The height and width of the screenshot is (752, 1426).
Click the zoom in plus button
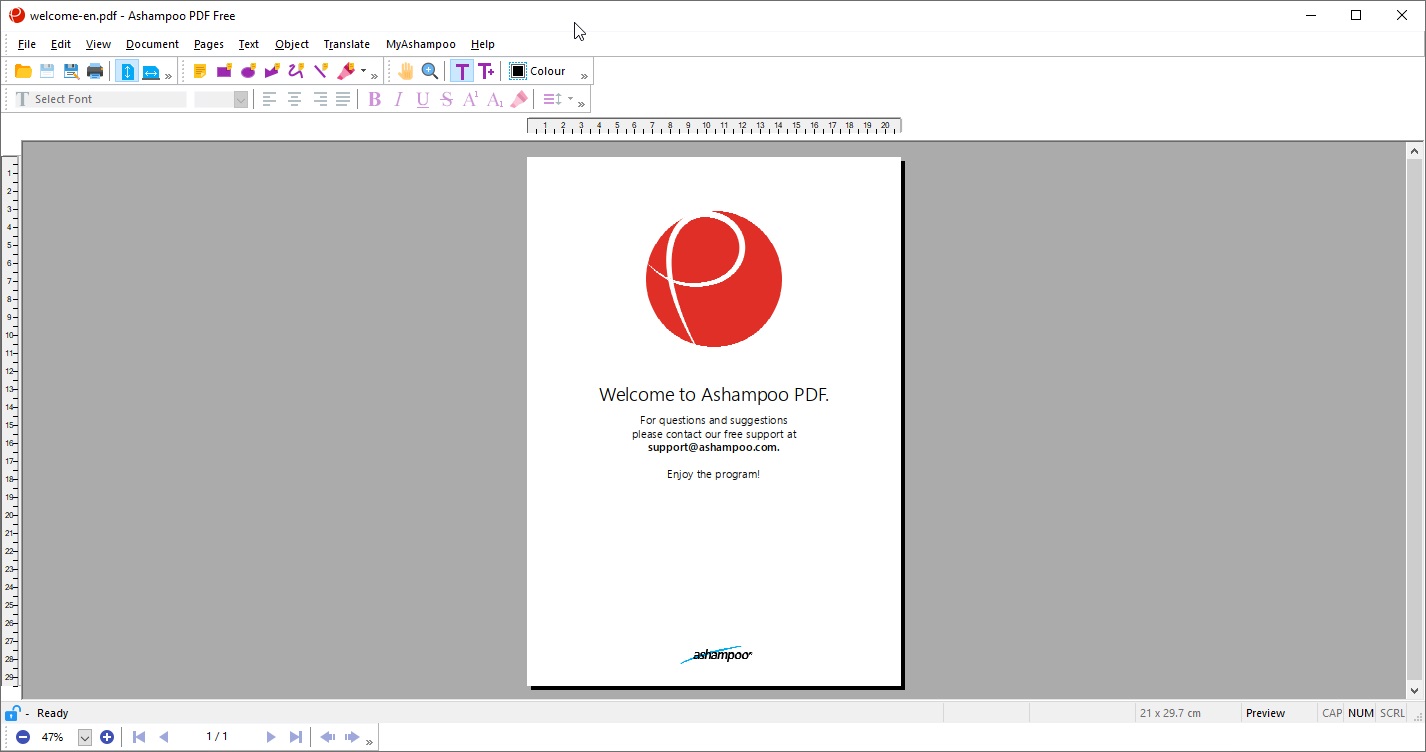[107, 737]
